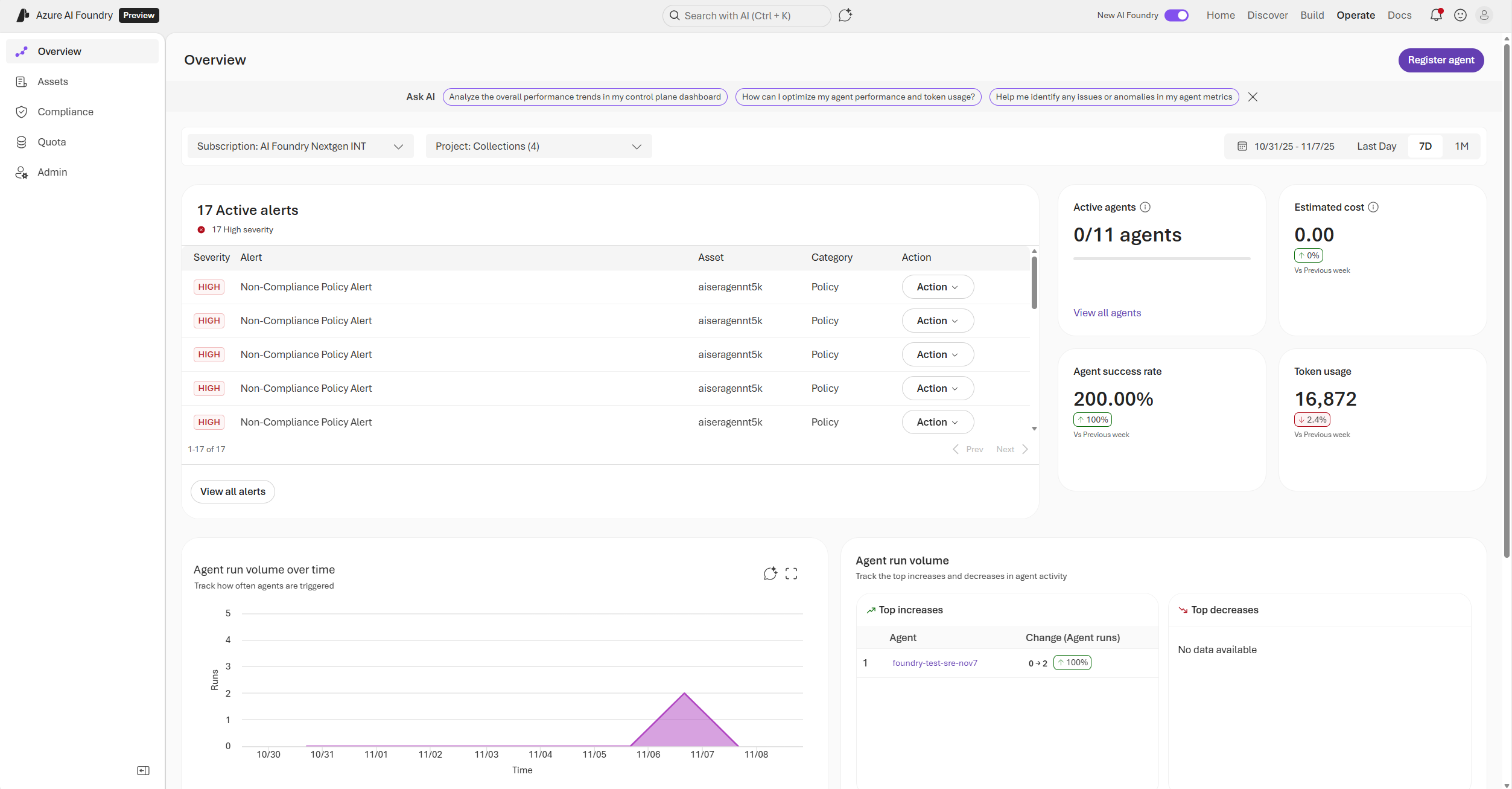This screenshot has width=1512, height=789.
Task: Open the date range calendar picker
Action: 1243,146
